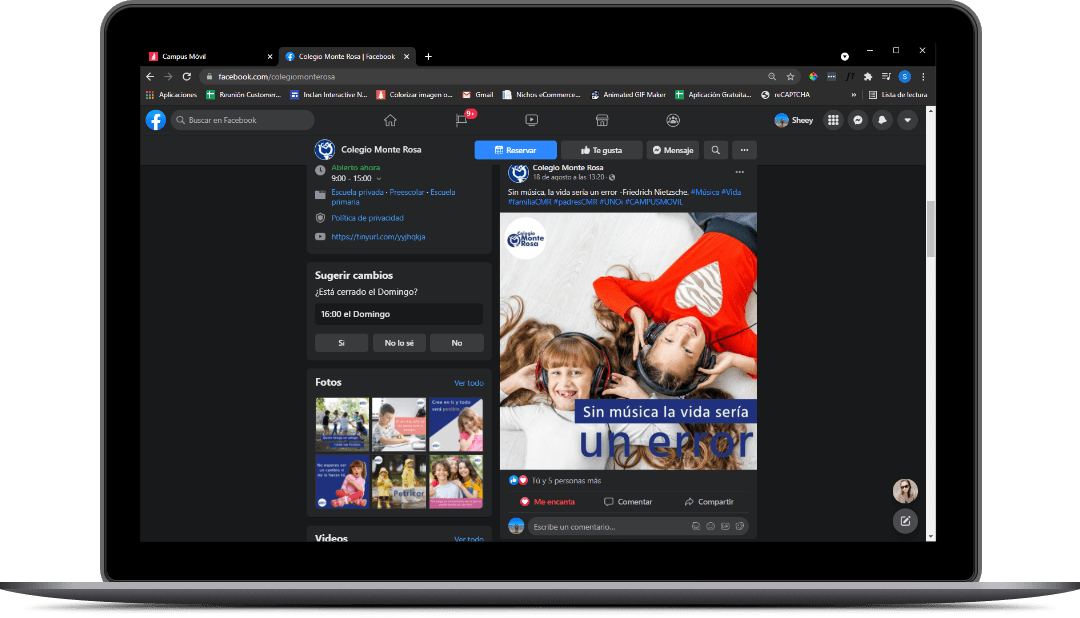Open the post's three-dot options menu
This screenshot has height=618, width=1080.
pyautogui.click(x=740, y=172)
